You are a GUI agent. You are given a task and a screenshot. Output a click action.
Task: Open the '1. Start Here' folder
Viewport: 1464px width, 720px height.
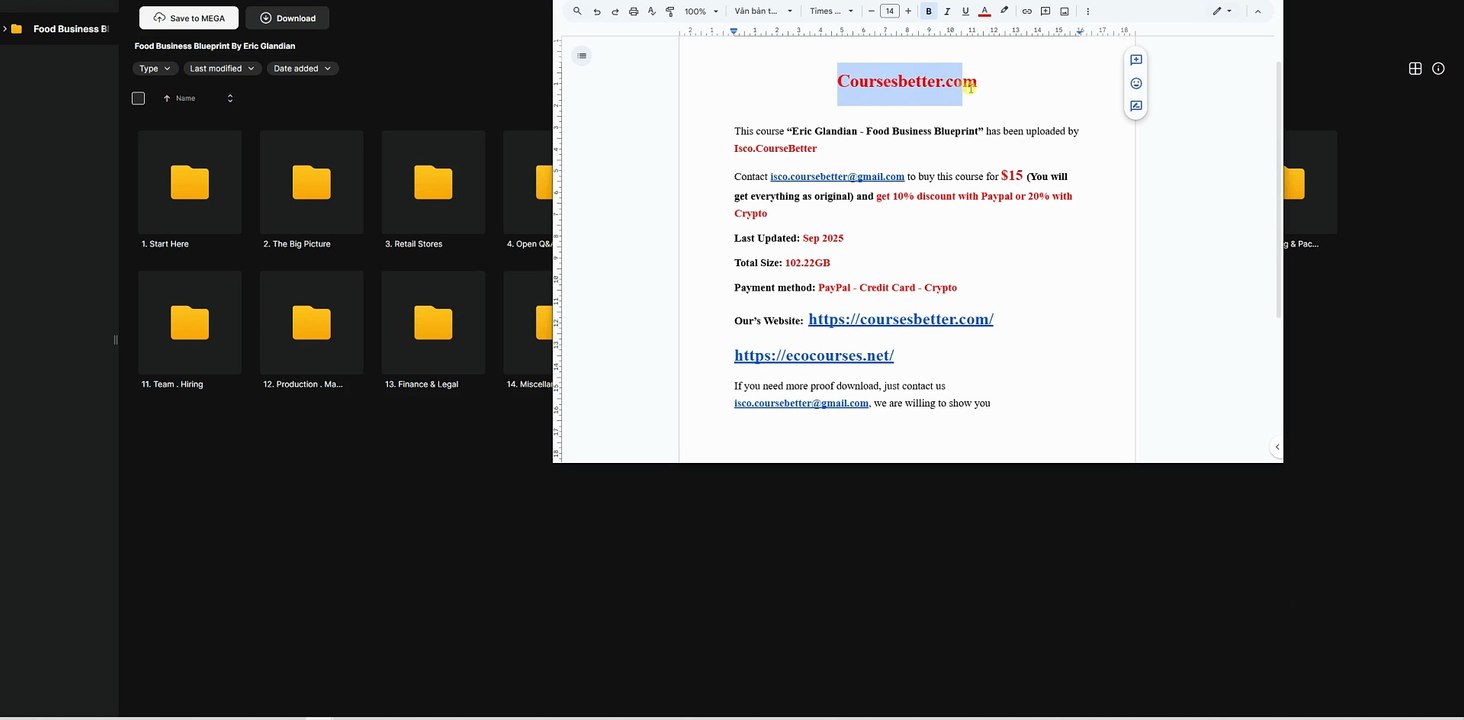190,190
